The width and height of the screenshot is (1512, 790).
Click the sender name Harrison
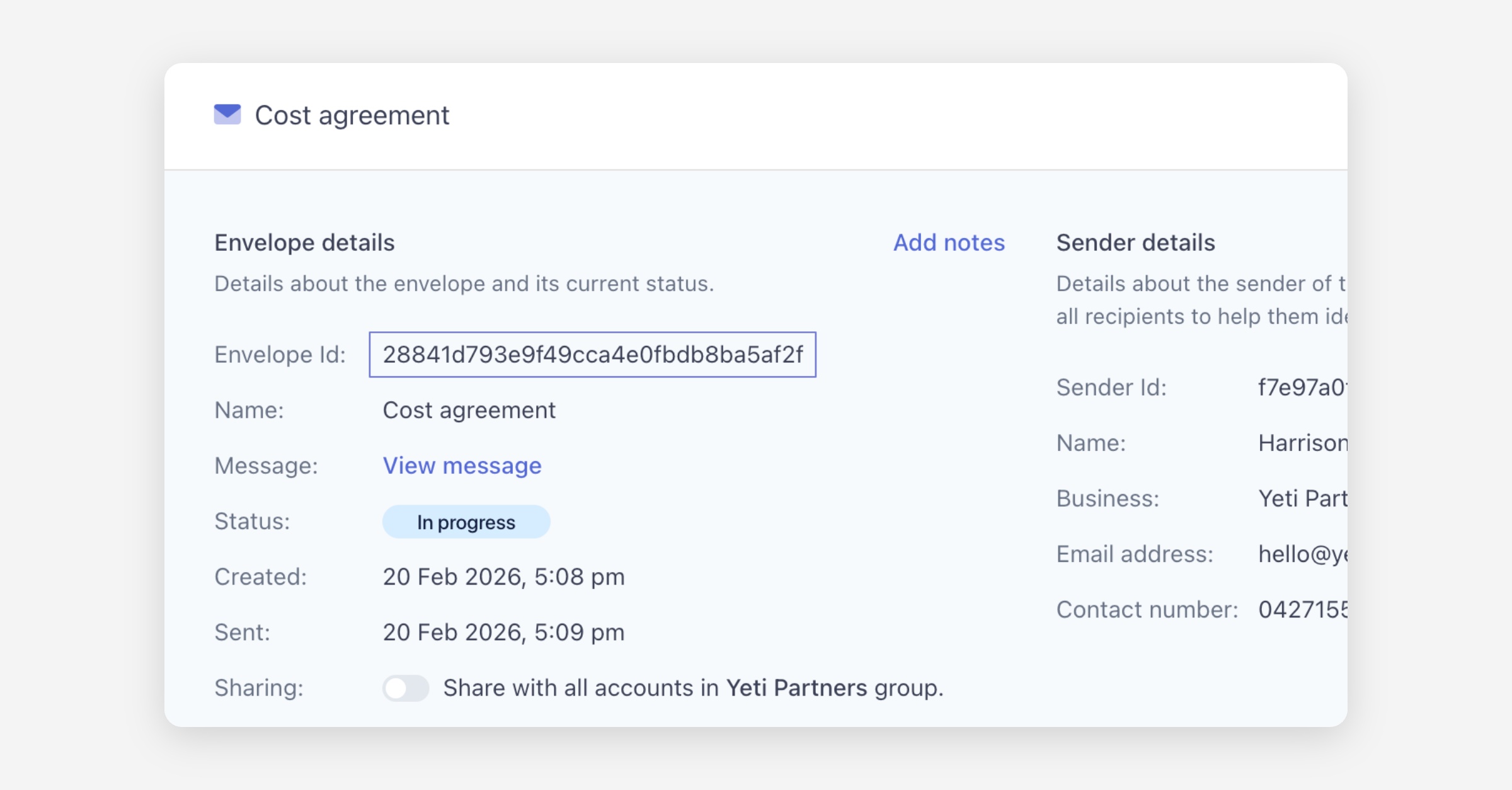click(x=1302, y=443)
